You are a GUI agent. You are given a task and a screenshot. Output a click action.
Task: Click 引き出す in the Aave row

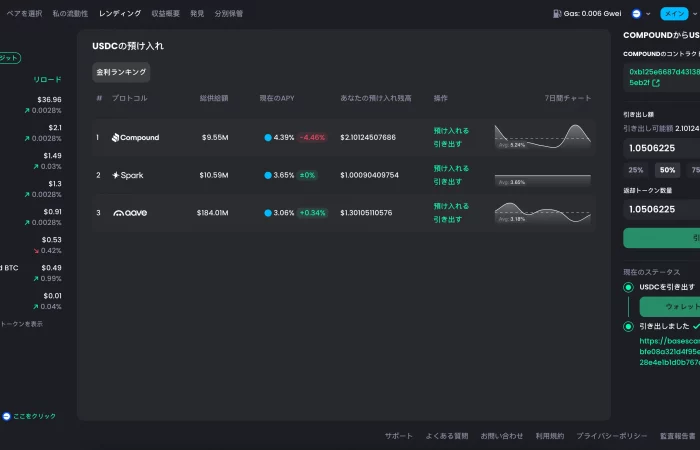(448, 220)
